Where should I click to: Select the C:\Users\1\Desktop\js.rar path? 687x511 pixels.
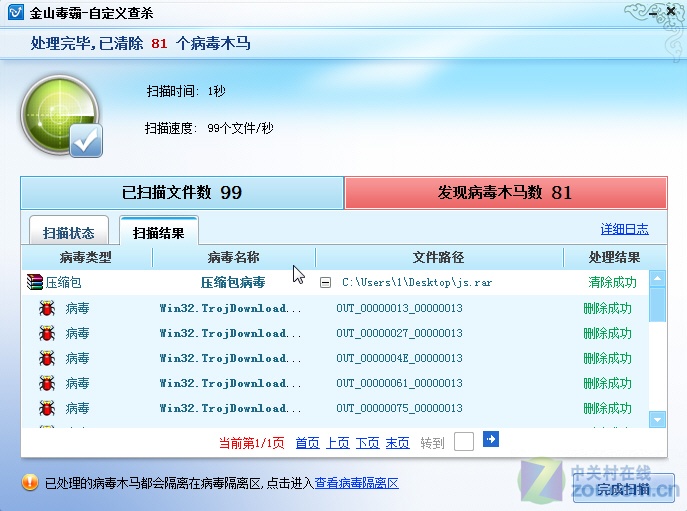[x=417, y=282]
